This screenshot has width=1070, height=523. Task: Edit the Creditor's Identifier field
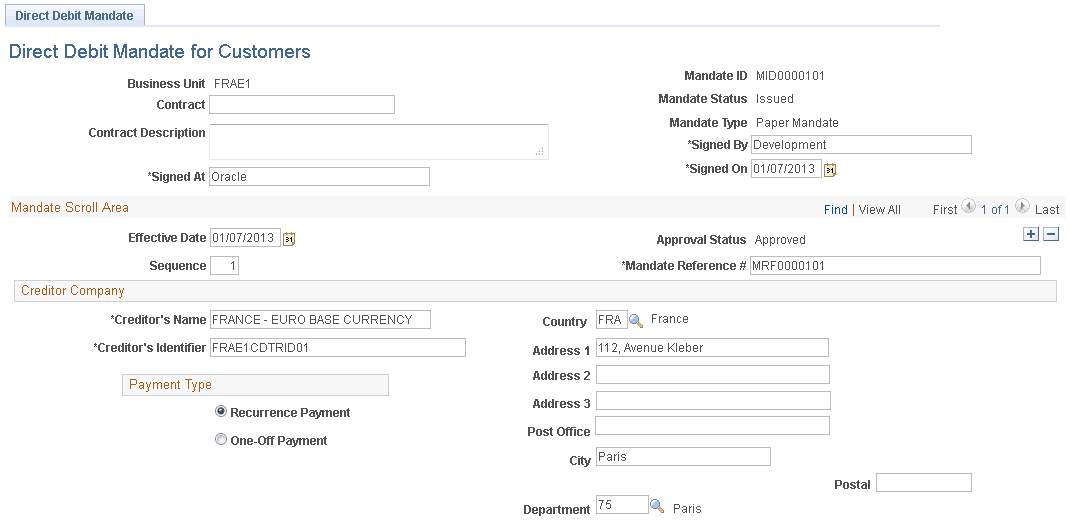338,348
